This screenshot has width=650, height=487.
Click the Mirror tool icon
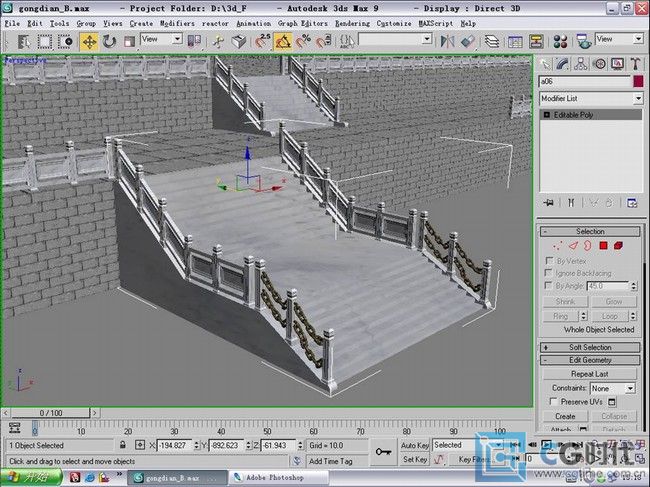447,41
